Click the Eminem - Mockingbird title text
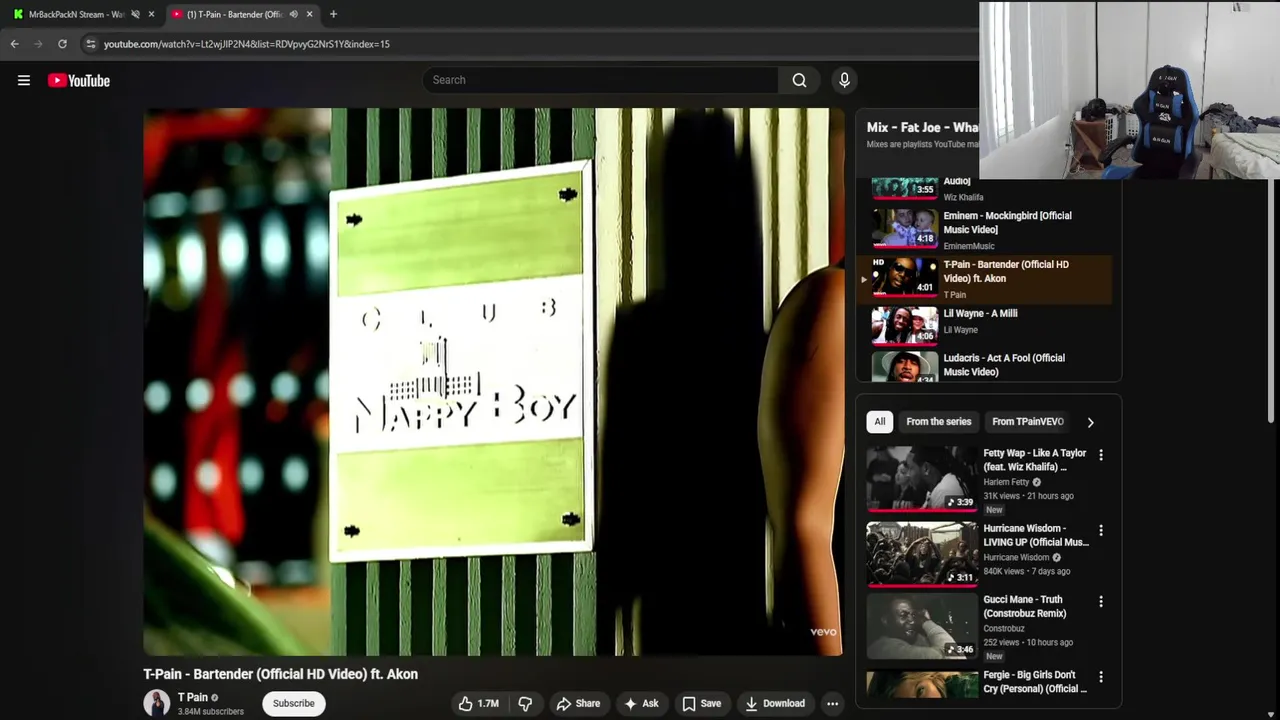Viewport: 1280px width, 720px height. click(x=1007, y=222)
